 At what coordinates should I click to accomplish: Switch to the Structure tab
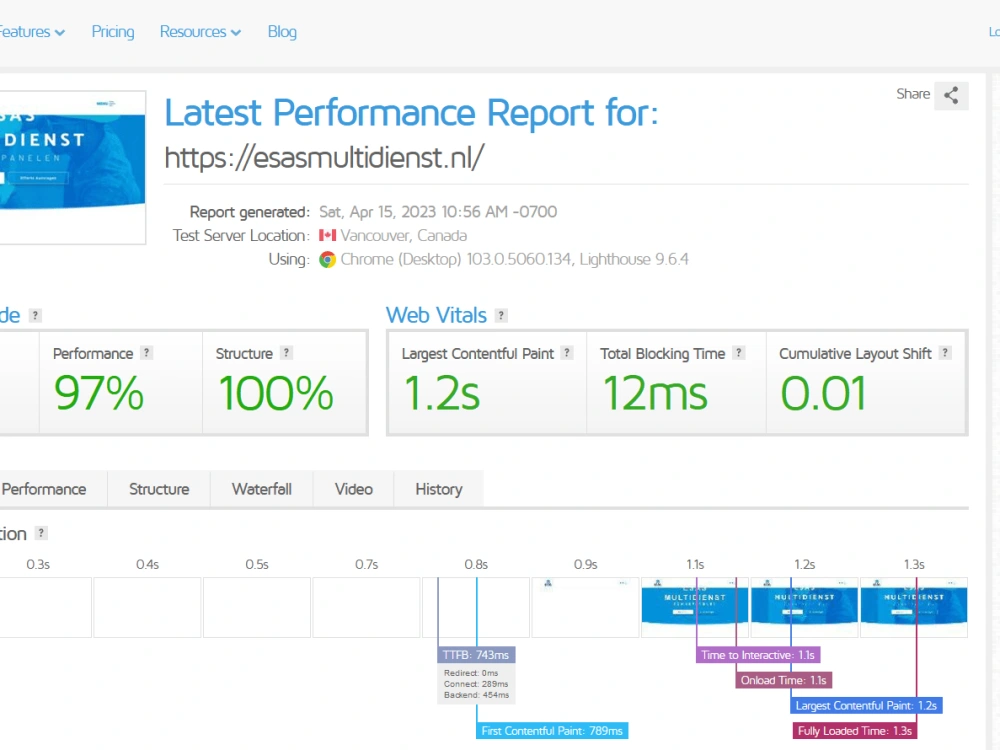coord(159,489)
